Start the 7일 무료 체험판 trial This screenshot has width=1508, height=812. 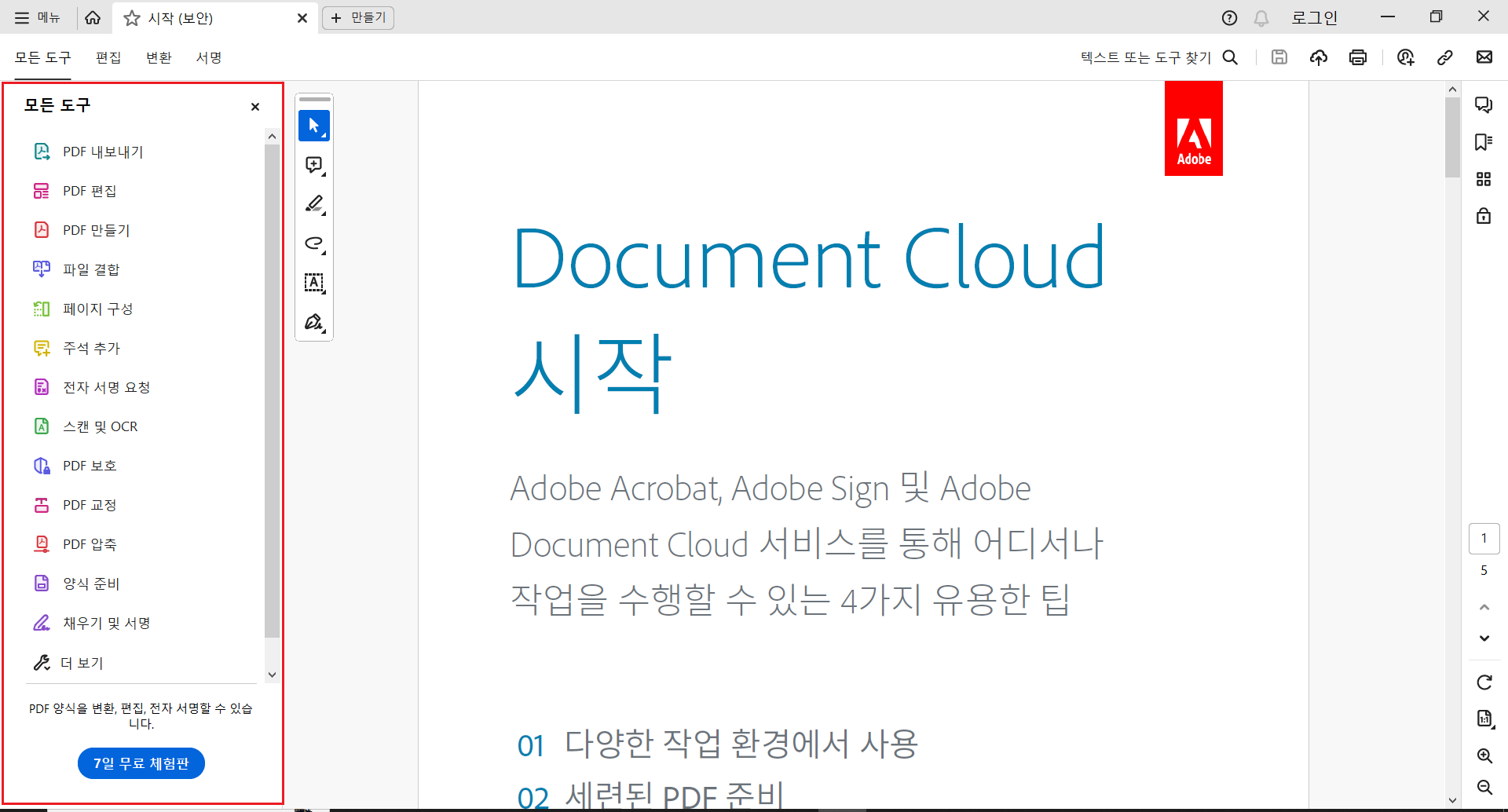pos(141,763)
